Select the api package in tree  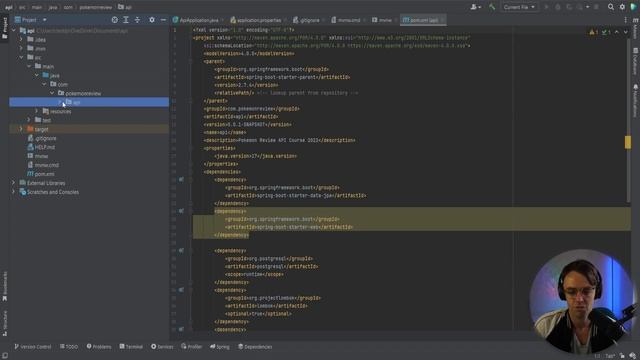pyautogui.click(x=89, y=102)
